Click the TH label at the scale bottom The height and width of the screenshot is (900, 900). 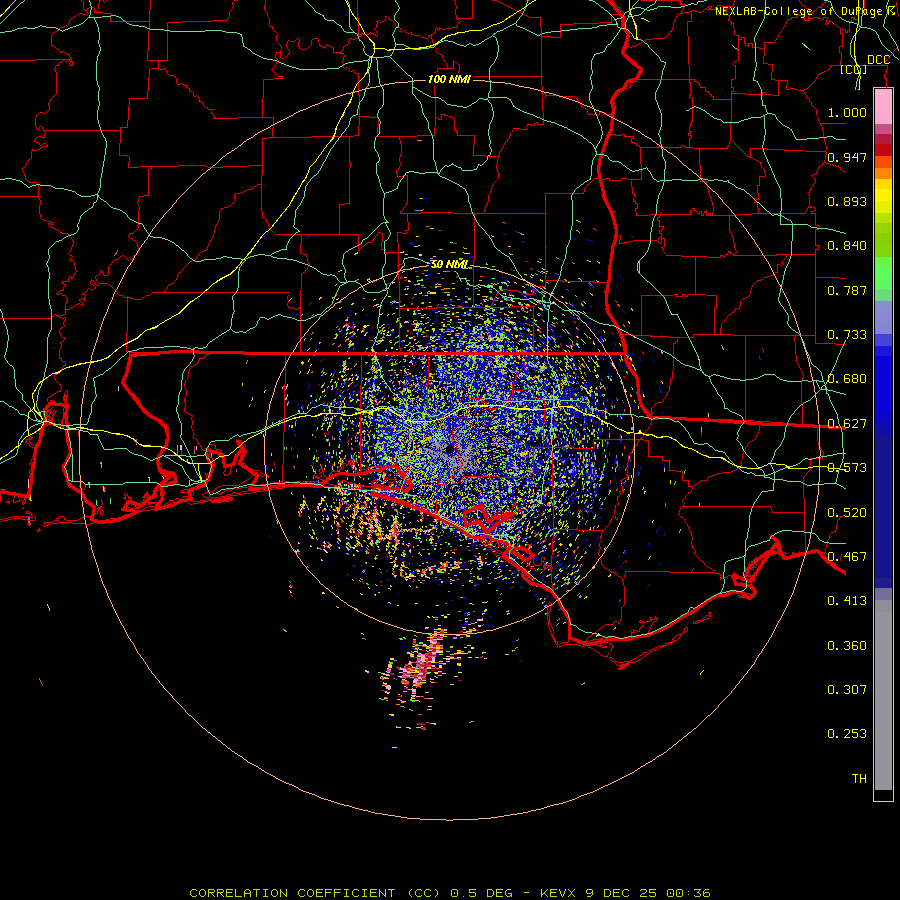[x=859, y=779]
